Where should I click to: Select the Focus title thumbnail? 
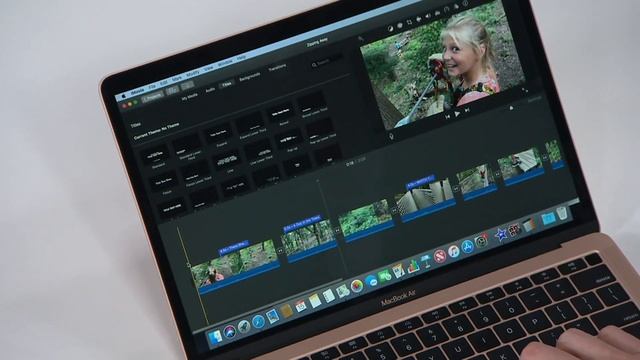click(164, 182)
